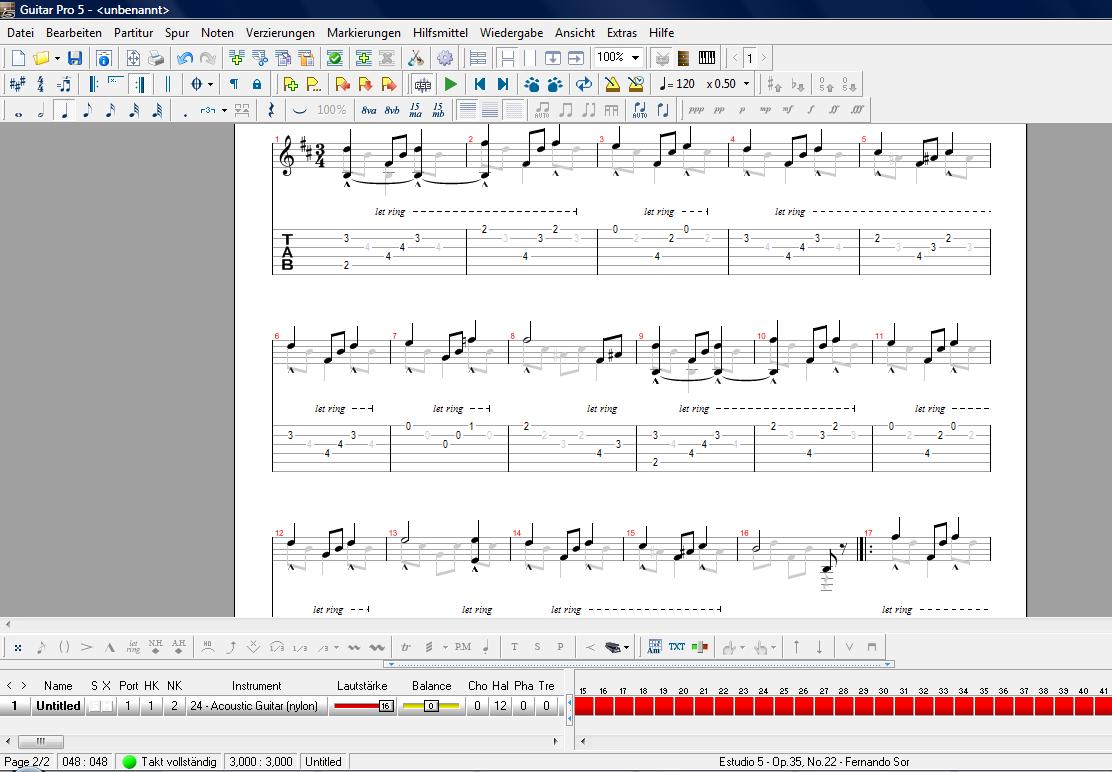This screenshot has height=772, width=1112.
Task: Expand the tuplet r3 dropdown arrow
Action: (224, 111)
